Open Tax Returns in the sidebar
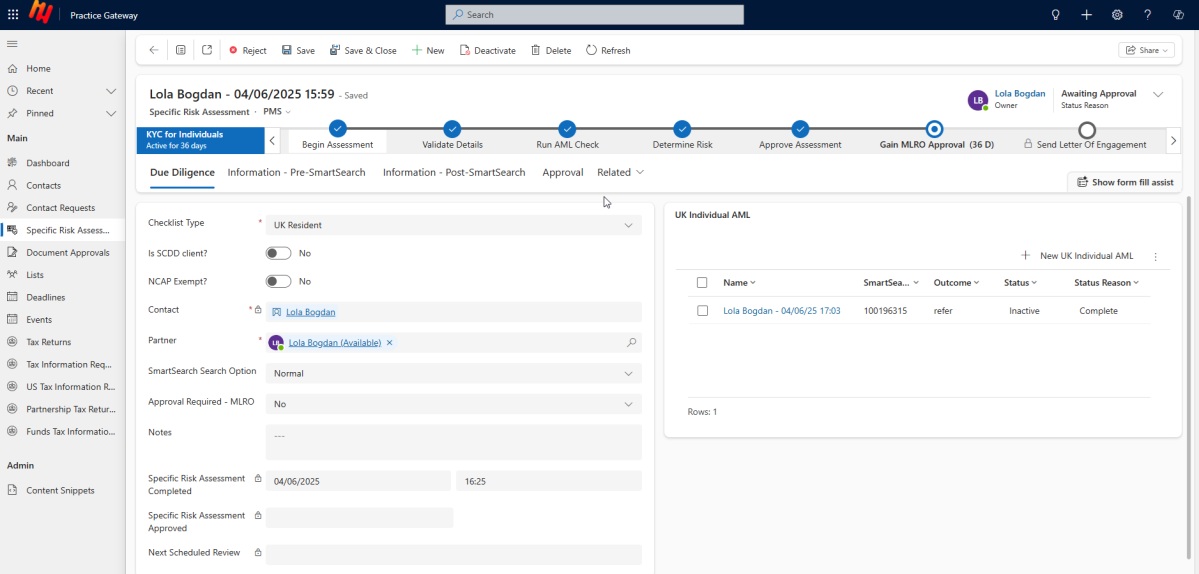 pyautogui.click(x=48, y=342)
